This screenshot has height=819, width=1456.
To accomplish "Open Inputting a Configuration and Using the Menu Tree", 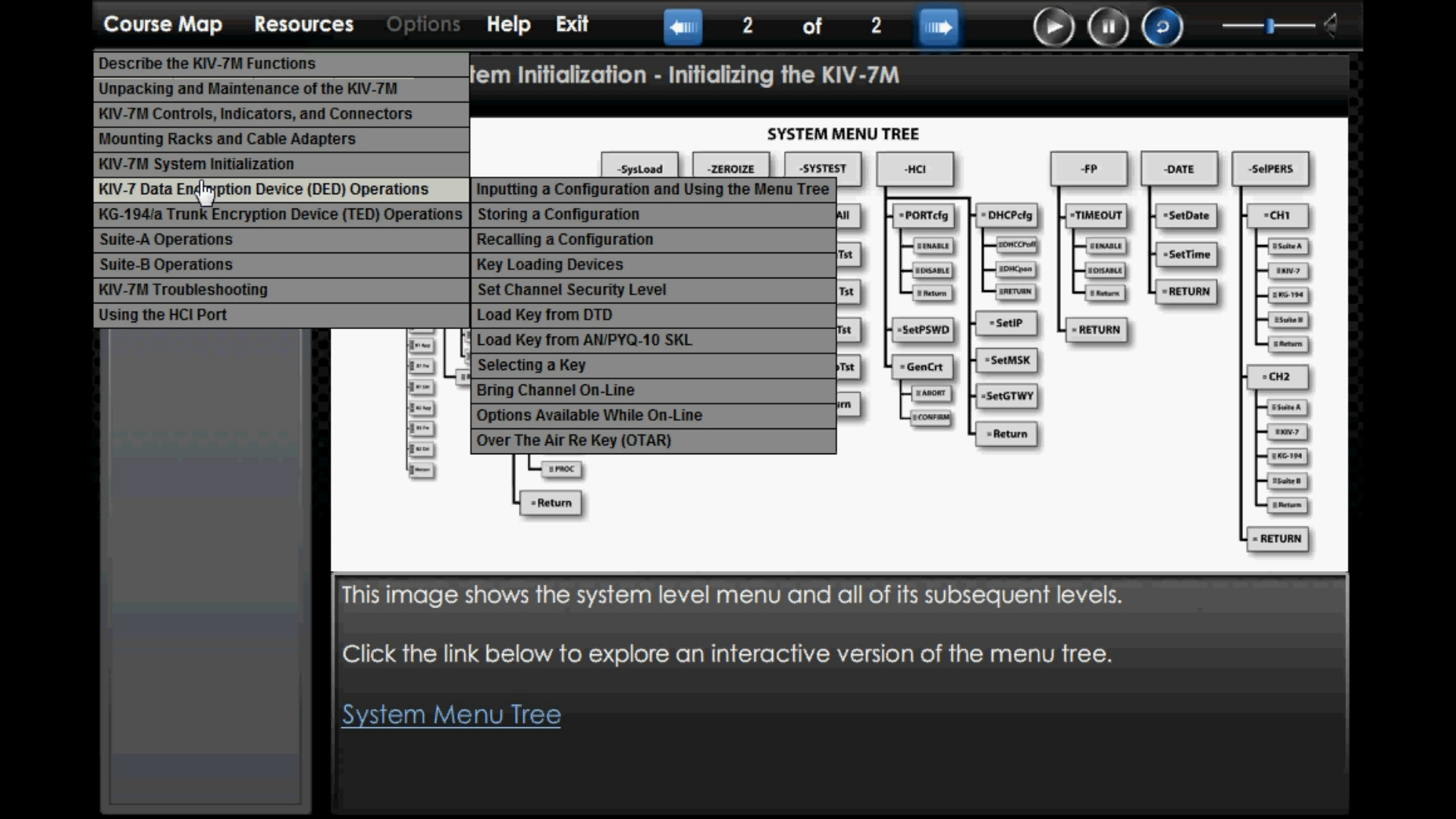I will pos(653,189).
